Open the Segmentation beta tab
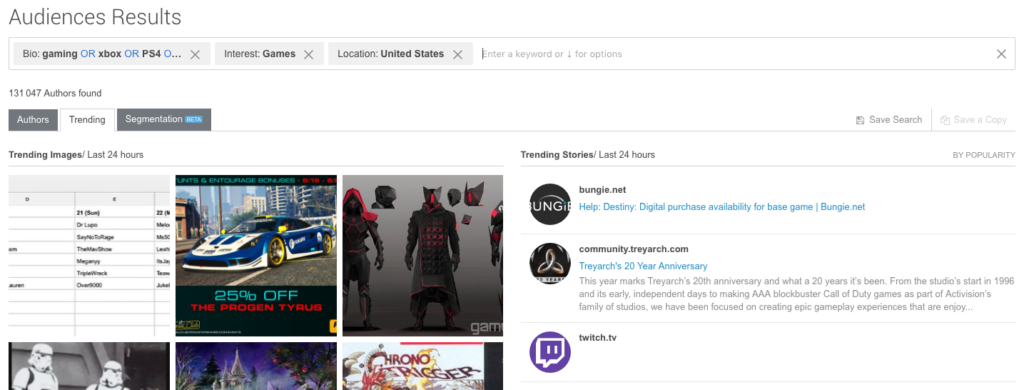 [x=164, y=120]
